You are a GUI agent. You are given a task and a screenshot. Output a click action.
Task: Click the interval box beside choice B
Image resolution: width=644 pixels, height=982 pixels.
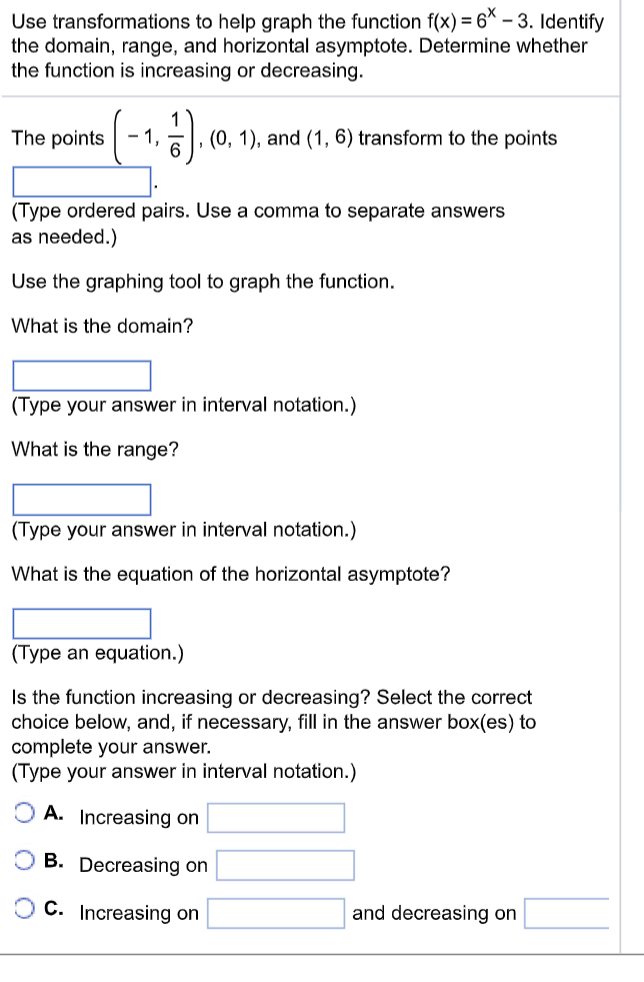coord(285,864)
